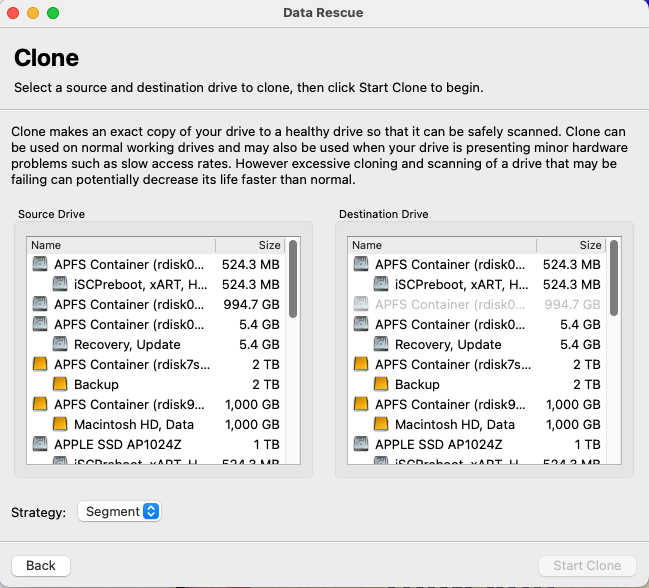Click the orange rdisk9 container icon in Source Drive
This screenshot has height=588, width=649.
click(40, 404)
